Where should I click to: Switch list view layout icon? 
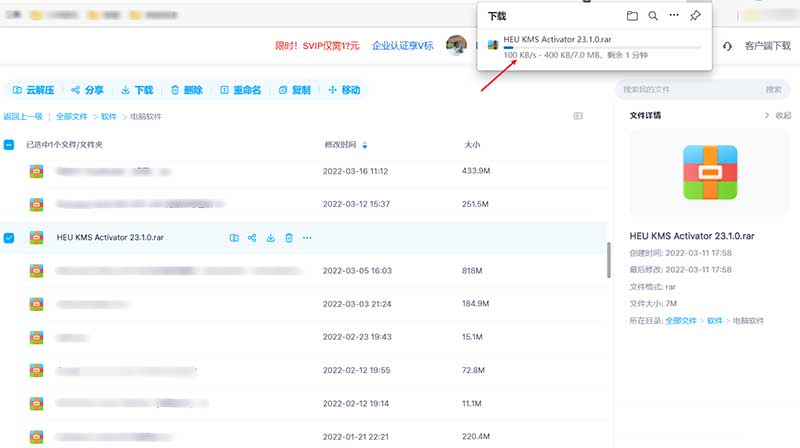click(578, 116)
